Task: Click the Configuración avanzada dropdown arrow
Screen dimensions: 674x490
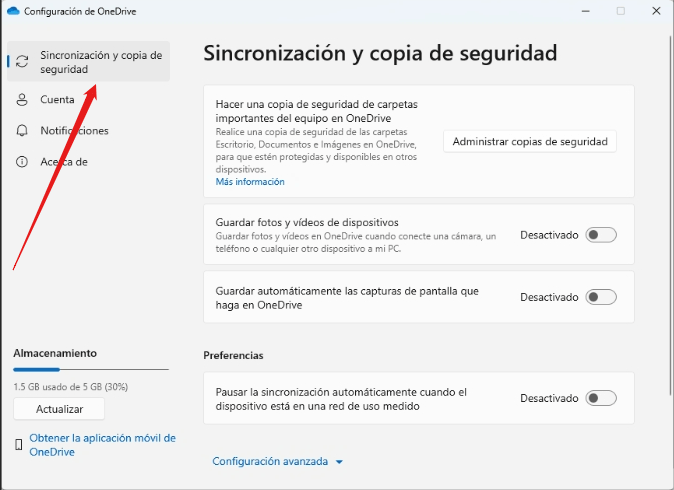Action: click(x=339, y=462)
